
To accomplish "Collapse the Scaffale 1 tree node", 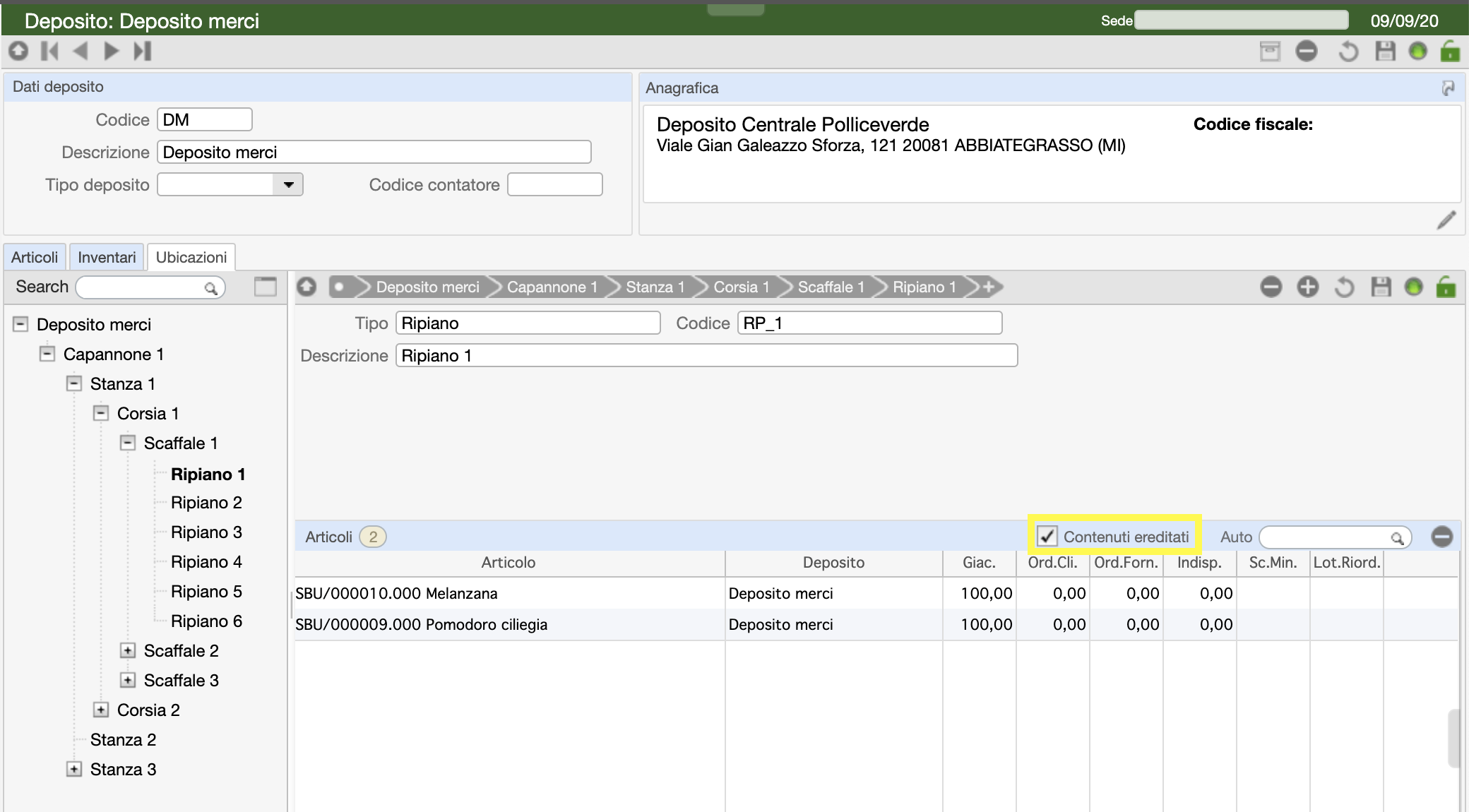I will point(128,443).
